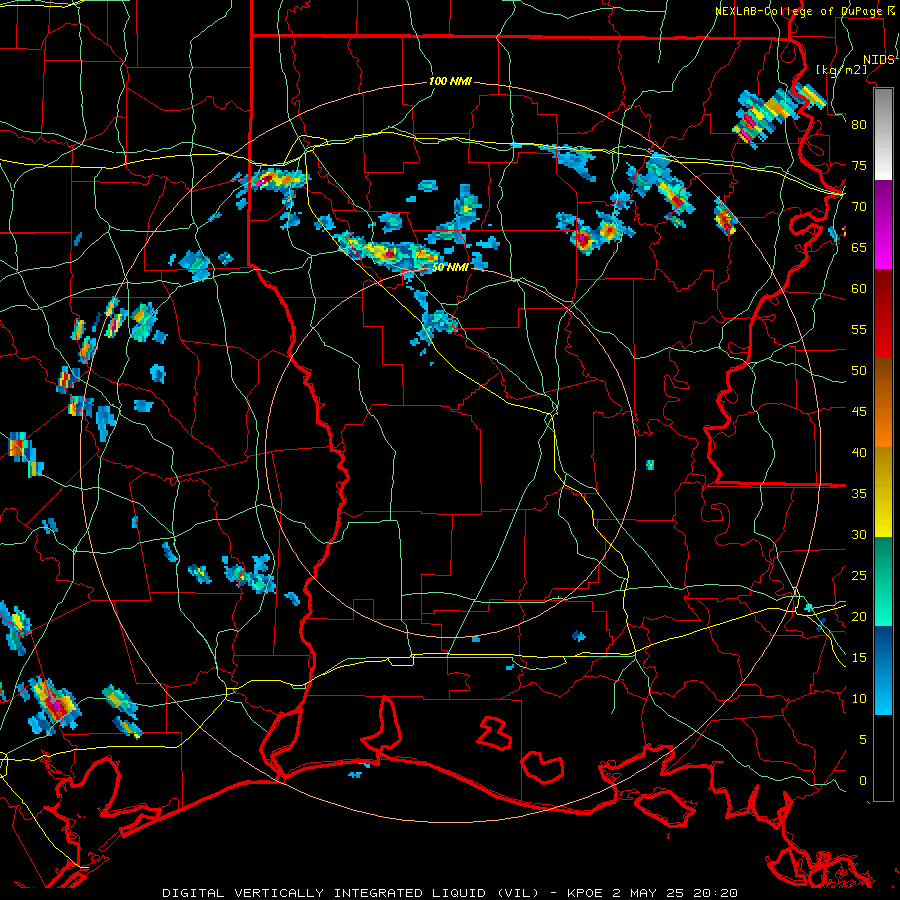900x900 pixels.
Task: Click the 15 value on the scale
Action: [859, 658]
